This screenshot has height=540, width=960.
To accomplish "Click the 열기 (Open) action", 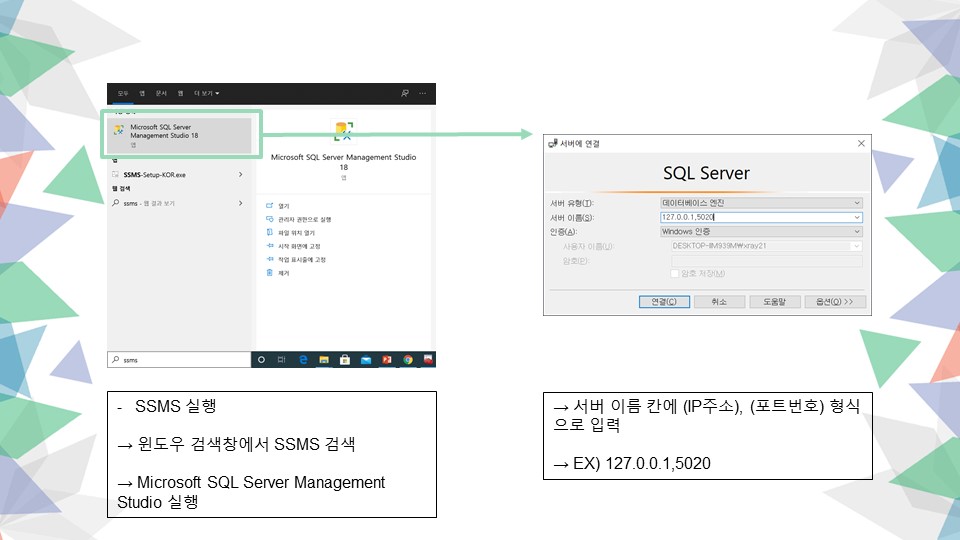I will tap(283, 206).
